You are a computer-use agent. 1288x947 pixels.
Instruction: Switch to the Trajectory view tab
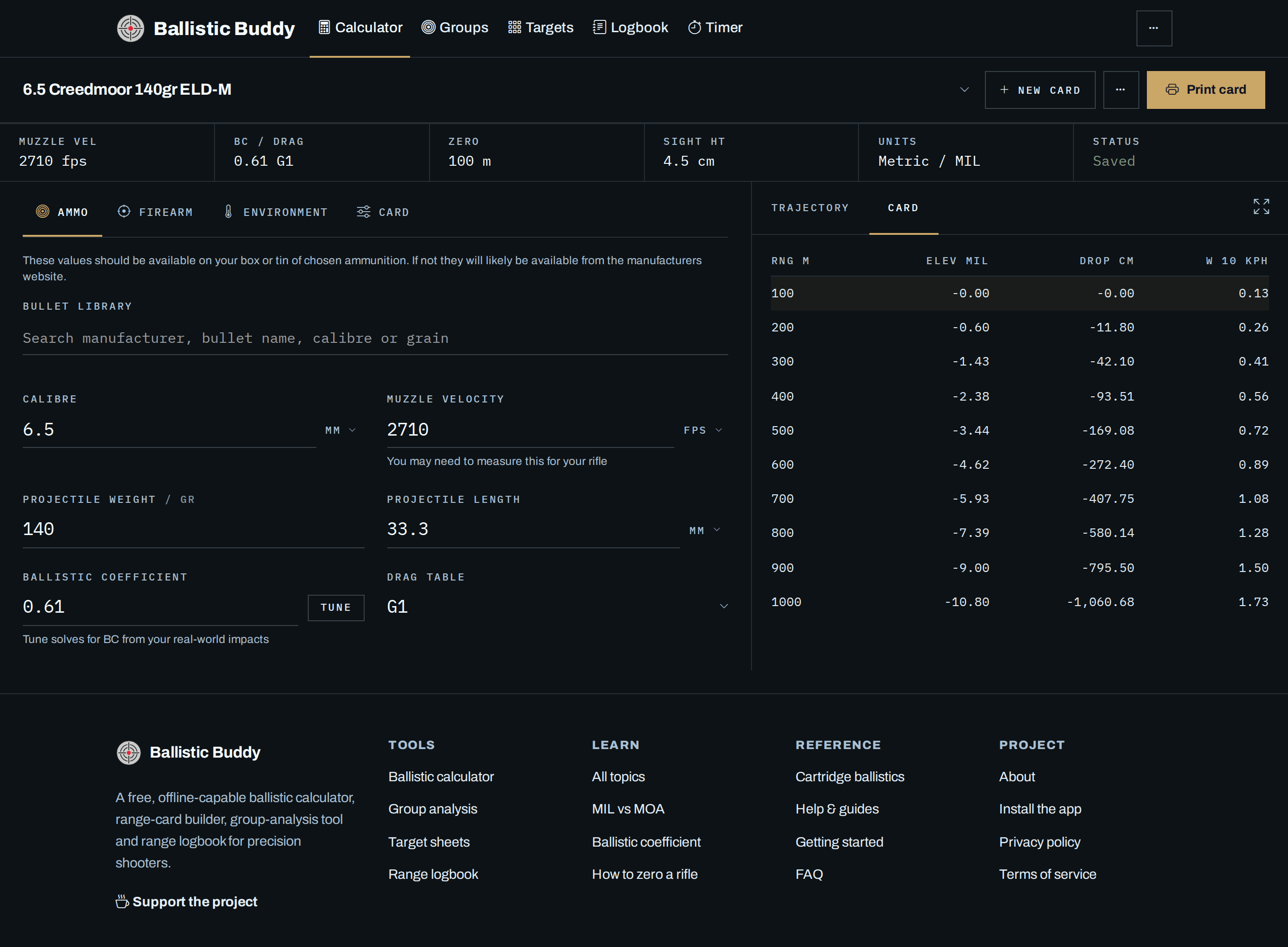[810, 208]
